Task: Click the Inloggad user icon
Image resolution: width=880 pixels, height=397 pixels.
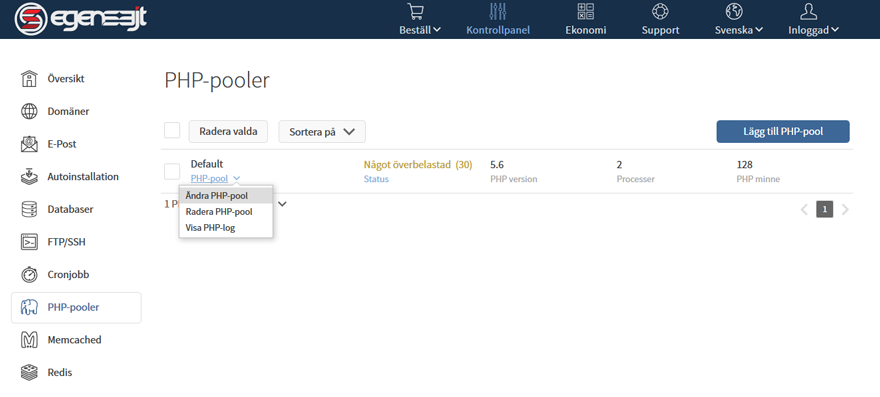Action: [809, 11]
